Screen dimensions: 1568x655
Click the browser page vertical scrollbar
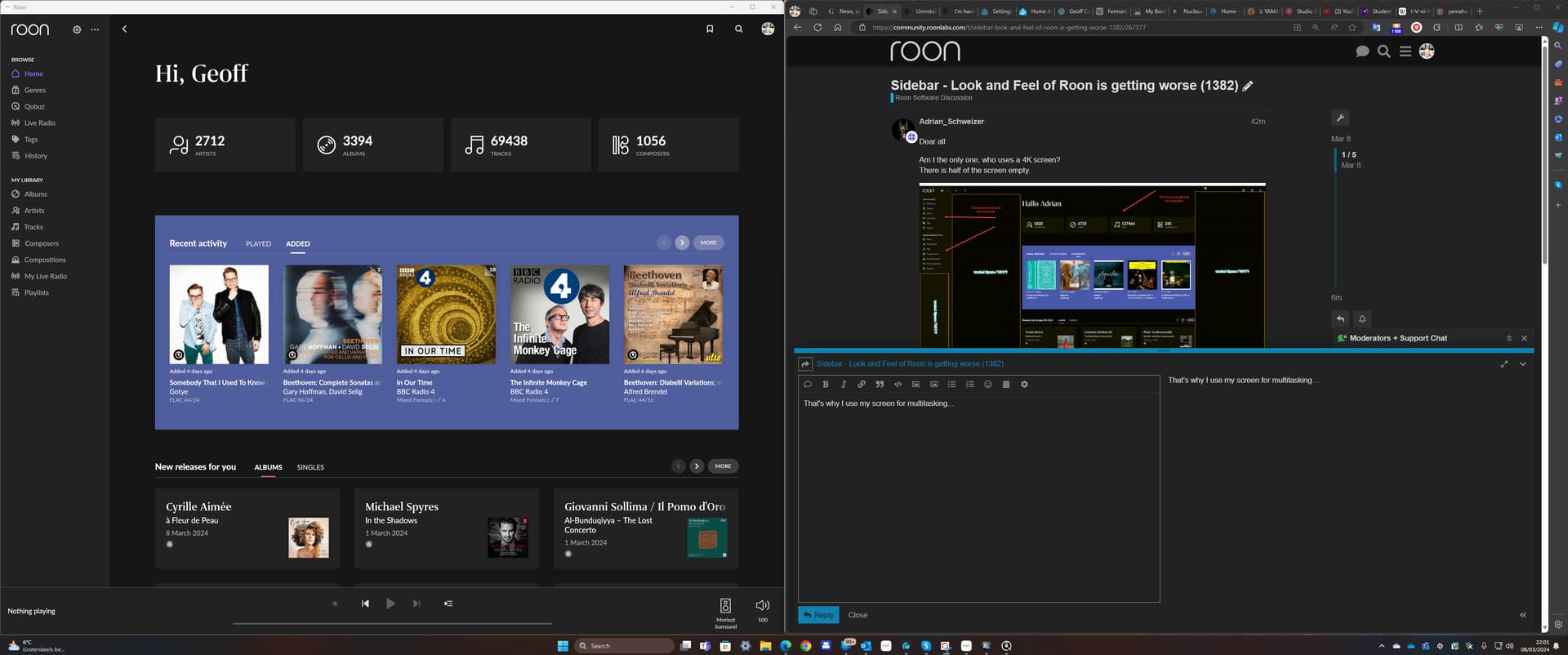(1544, 155)
